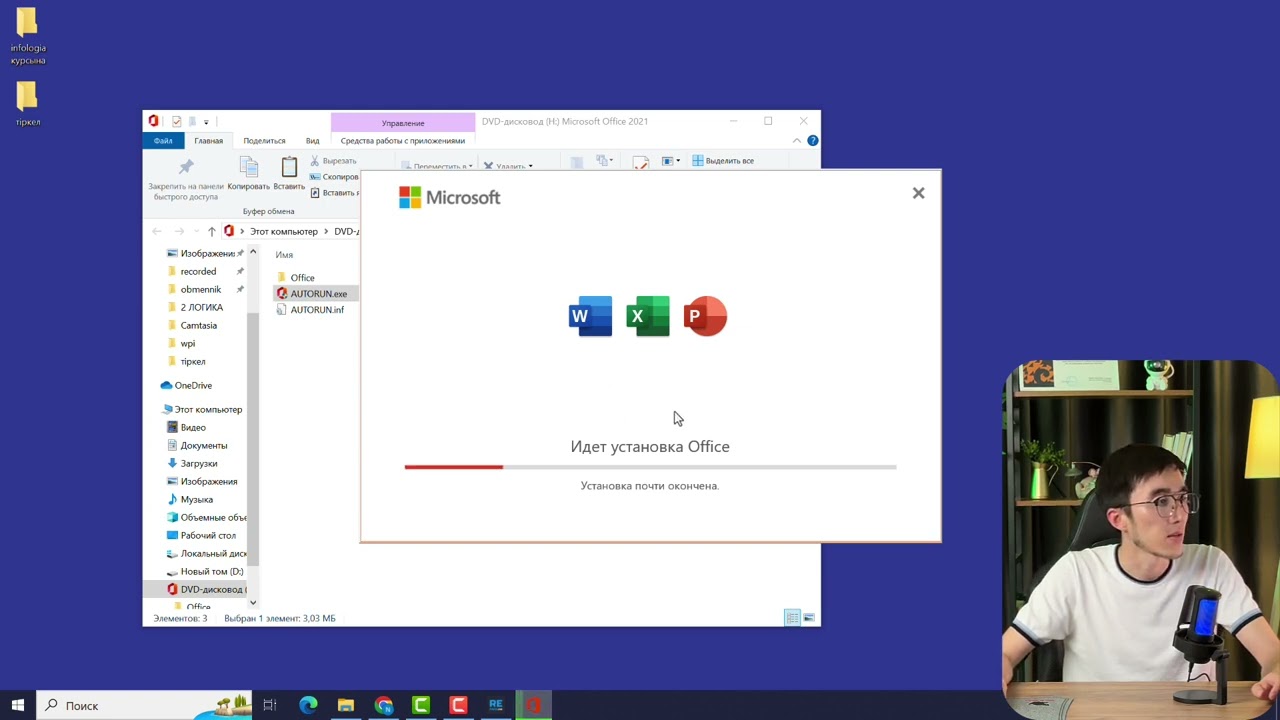Close the Office installer dialog

point(918,193)
